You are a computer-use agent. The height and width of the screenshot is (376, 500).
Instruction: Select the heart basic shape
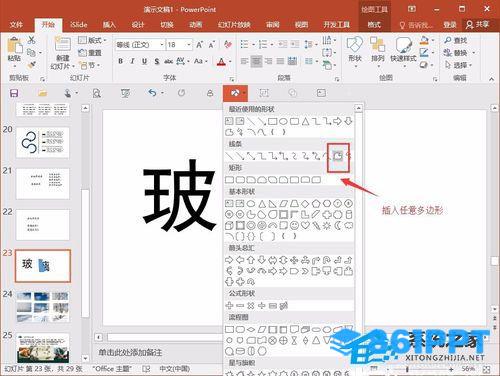click(x=305, y=226)
